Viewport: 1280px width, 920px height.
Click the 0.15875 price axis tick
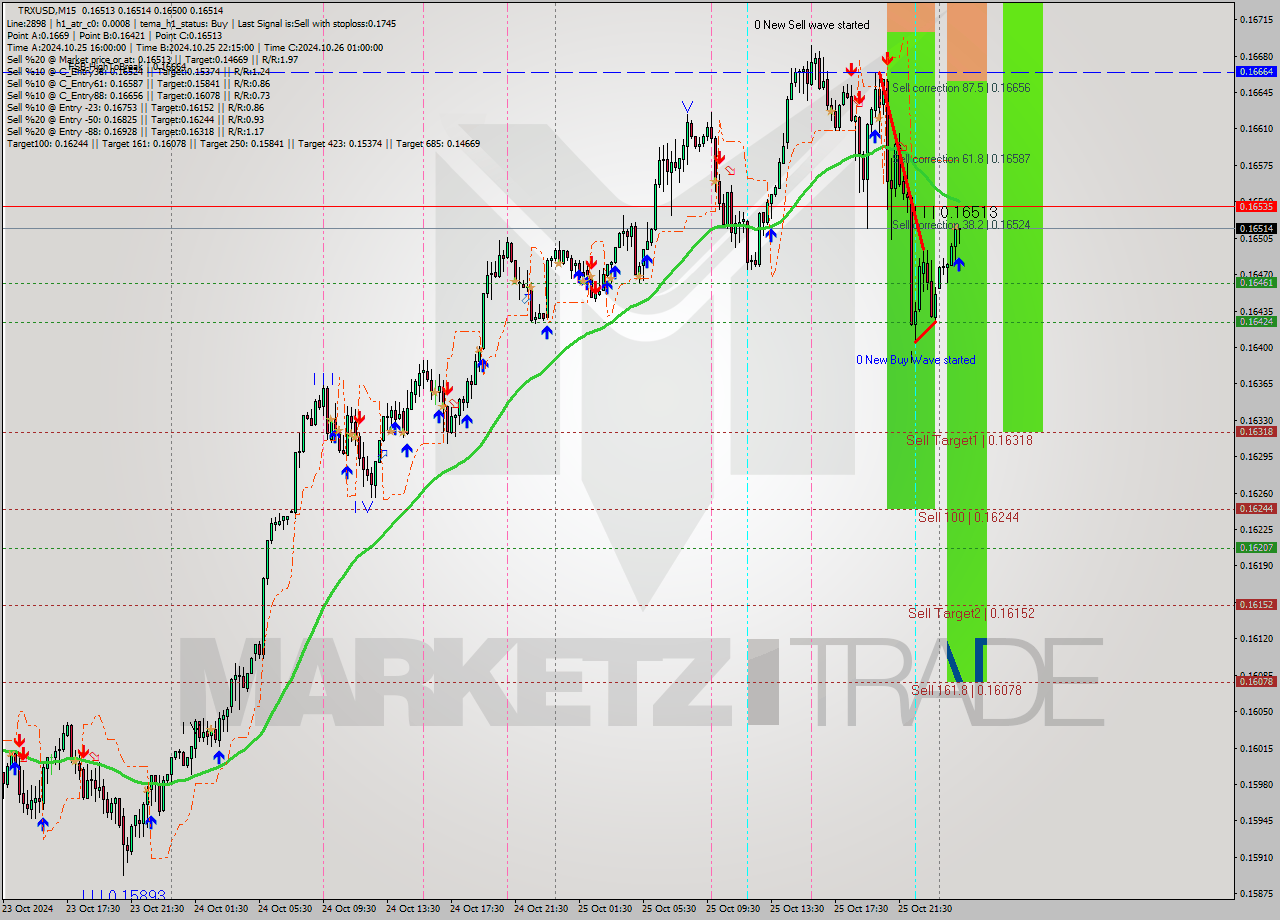pyautogui.click(x=1256, y=894)
